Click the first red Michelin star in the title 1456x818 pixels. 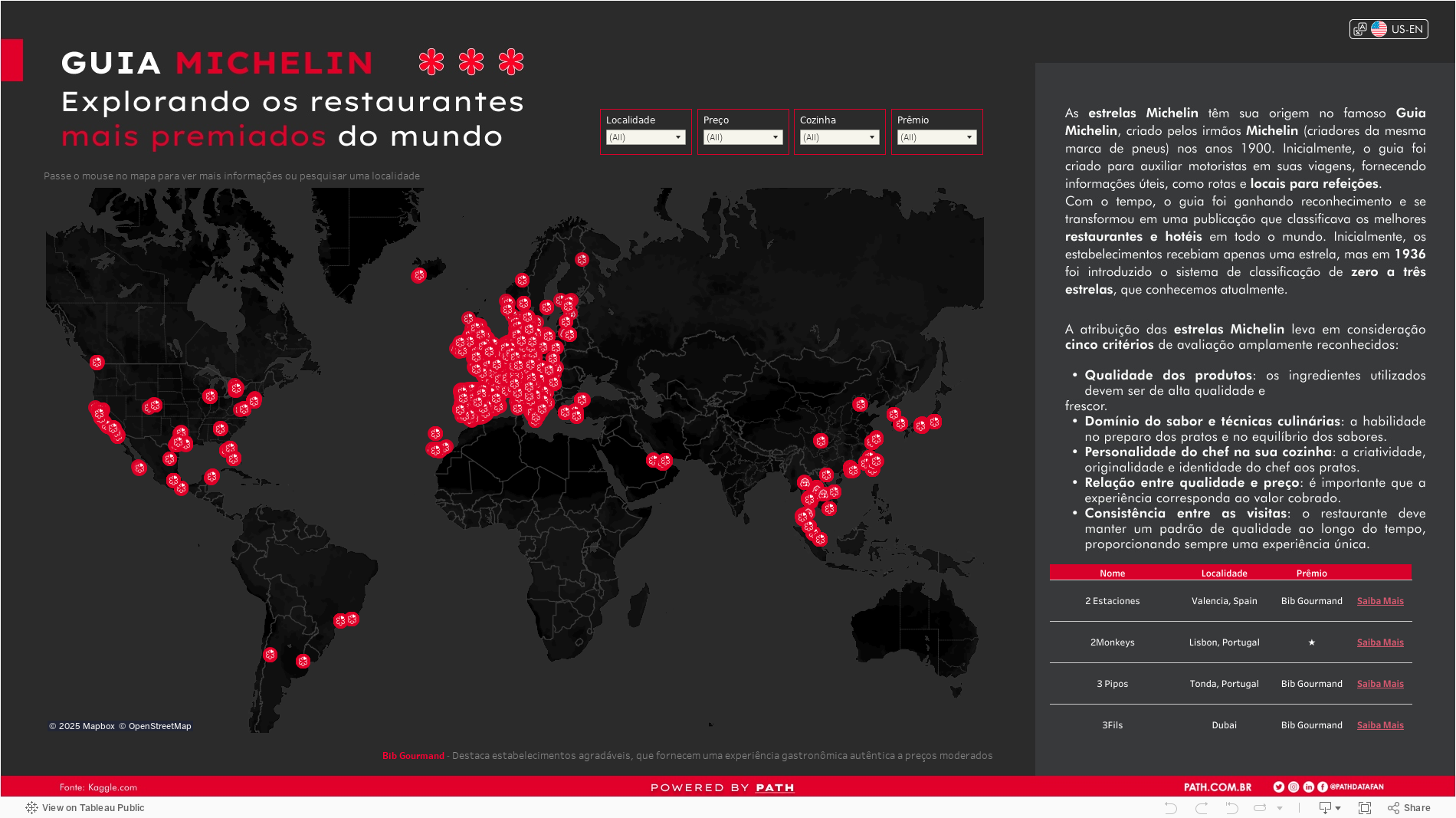pyautogui.click(x=431, y=62)
